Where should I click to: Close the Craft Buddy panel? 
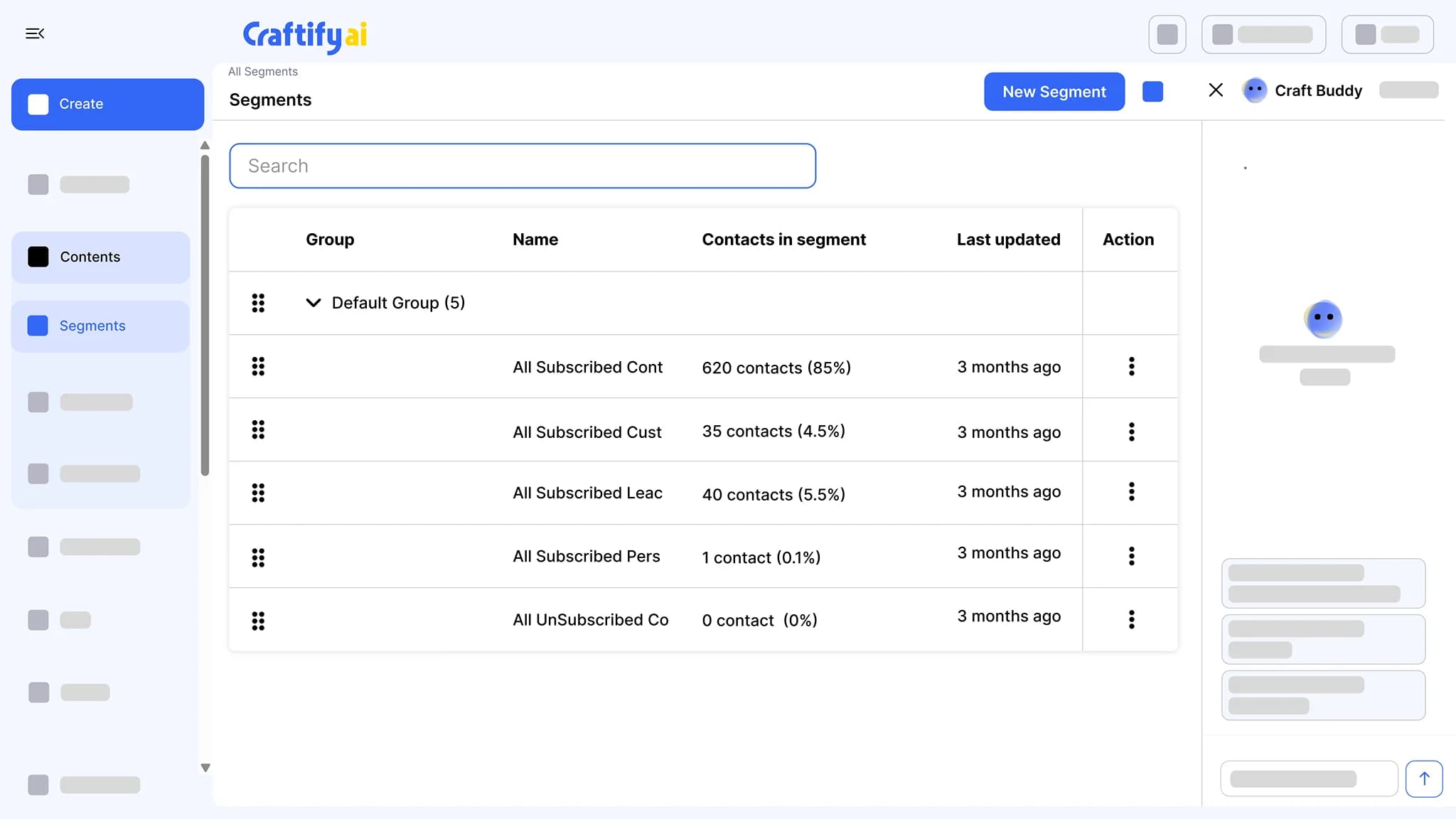(1216, 90)
